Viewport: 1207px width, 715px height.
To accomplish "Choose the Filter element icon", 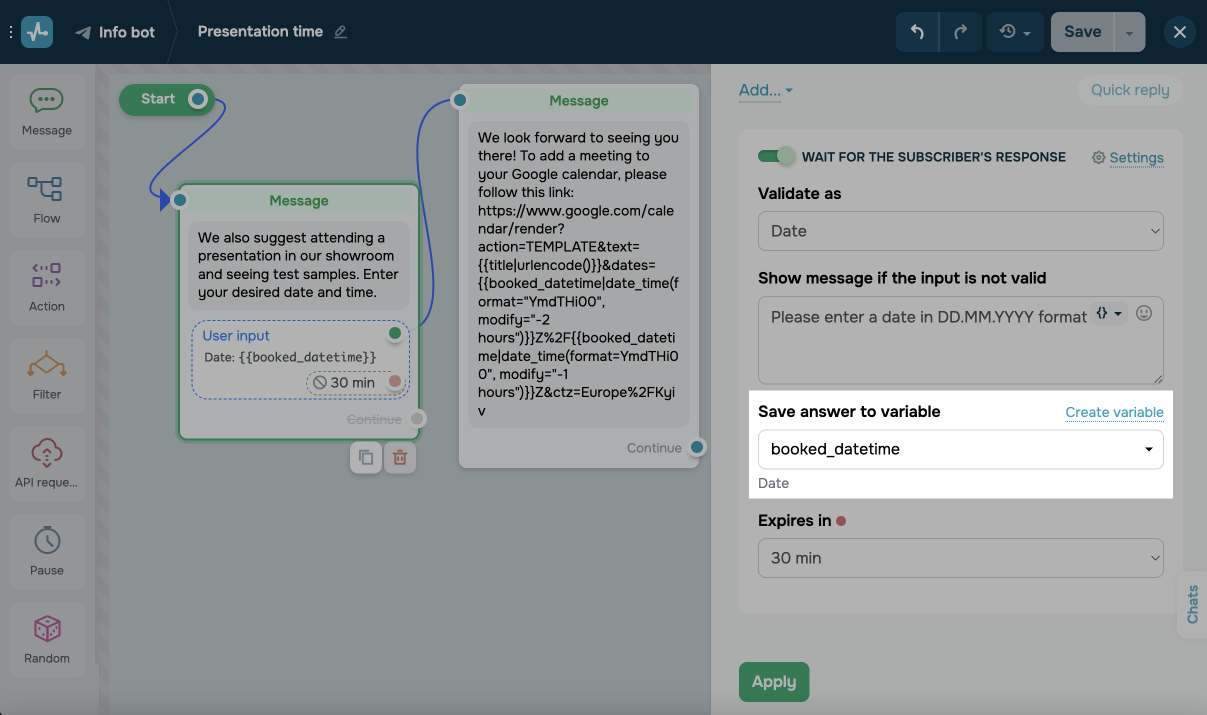I will click(x=47, y=375).
